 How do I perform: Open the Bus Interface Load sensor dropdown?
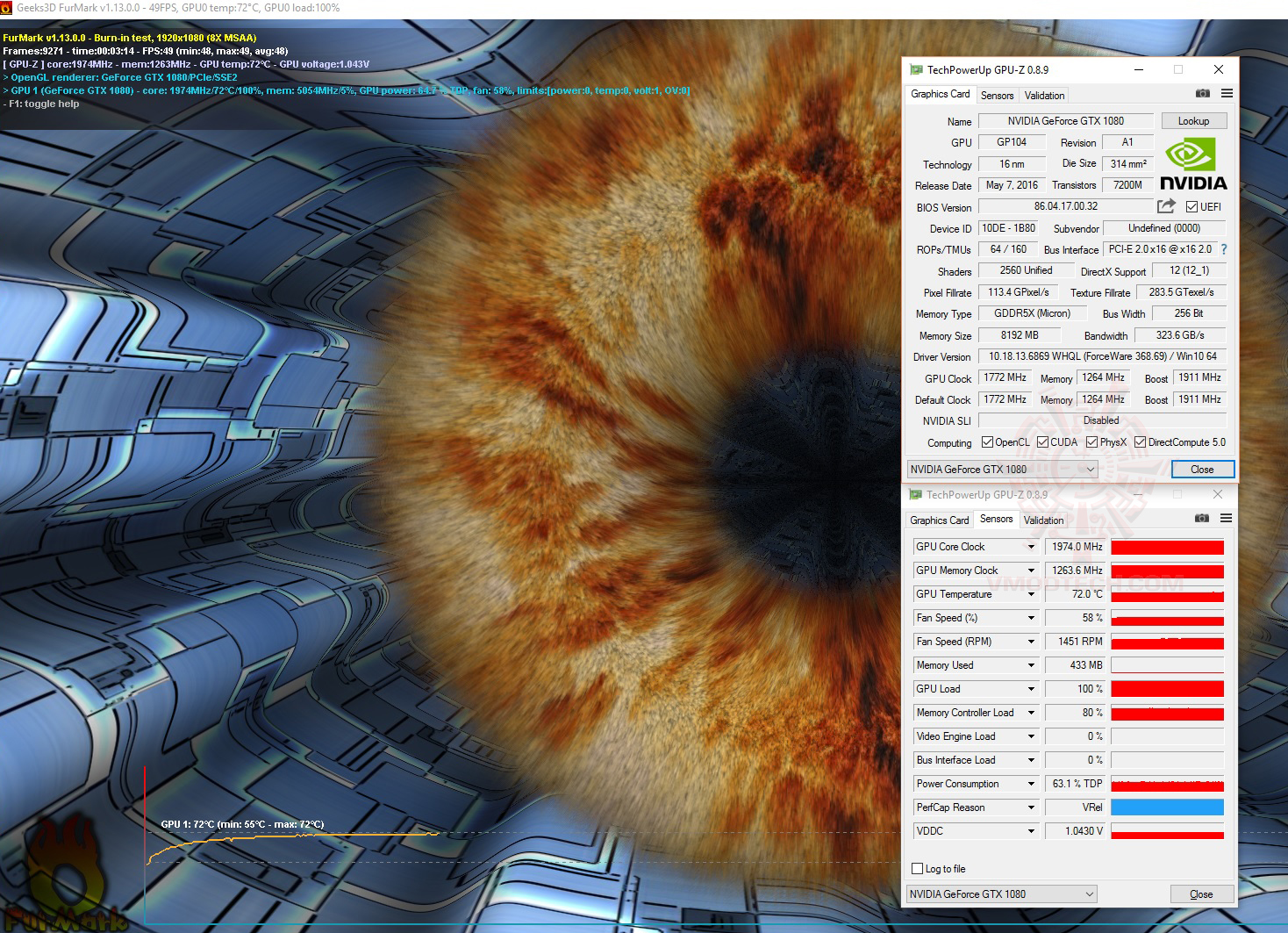[1031, 760]
